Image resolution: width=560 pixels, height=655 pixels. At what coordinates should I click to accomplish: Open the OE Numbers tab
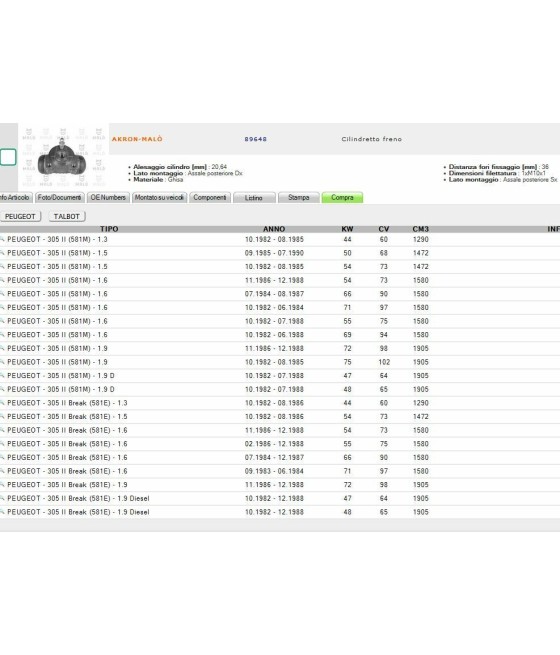point(108,198)
